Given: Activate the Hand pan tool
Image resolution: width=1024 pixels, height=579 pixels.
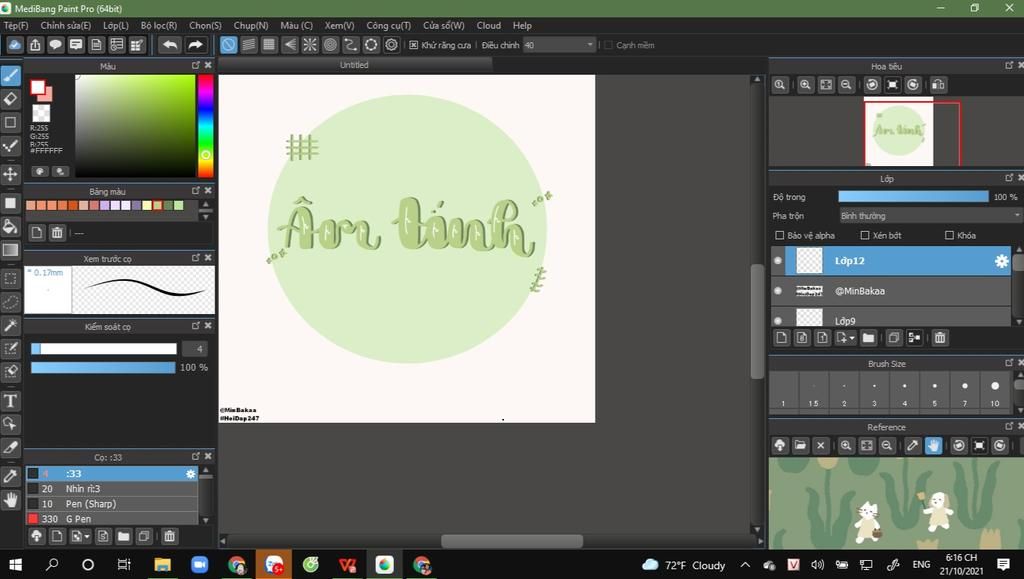Looking at the screenshot, I should (11, 499).
